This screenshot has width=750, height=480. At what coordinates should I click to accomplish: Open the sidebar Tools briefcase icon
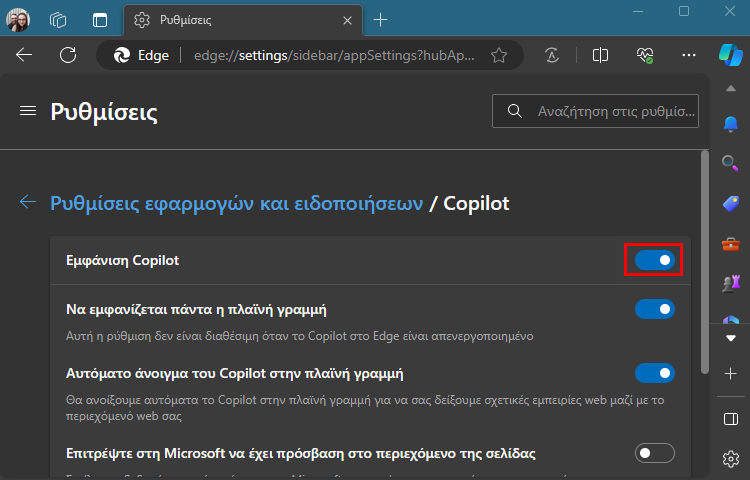pyautogui.click(x=730, y=244)
